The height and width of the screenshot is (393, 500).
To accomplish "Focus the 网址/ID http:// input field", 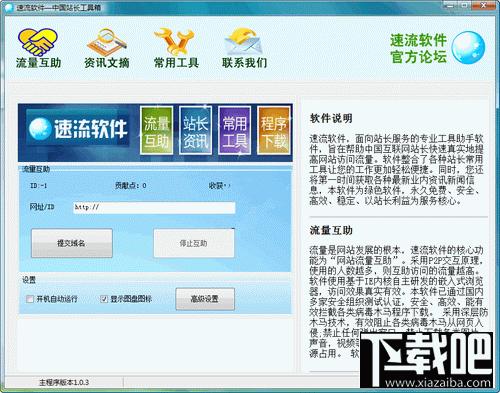I will [x=154, y=207].
